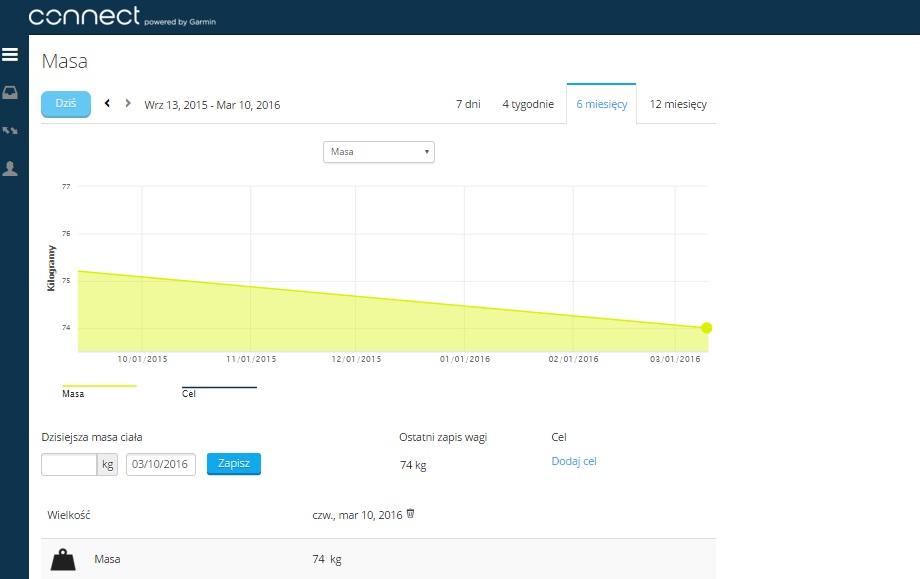Image resolution: width=920 pixels, height=579 pixels.
Task: Toggle the Masa legend series
Action: 98,389
